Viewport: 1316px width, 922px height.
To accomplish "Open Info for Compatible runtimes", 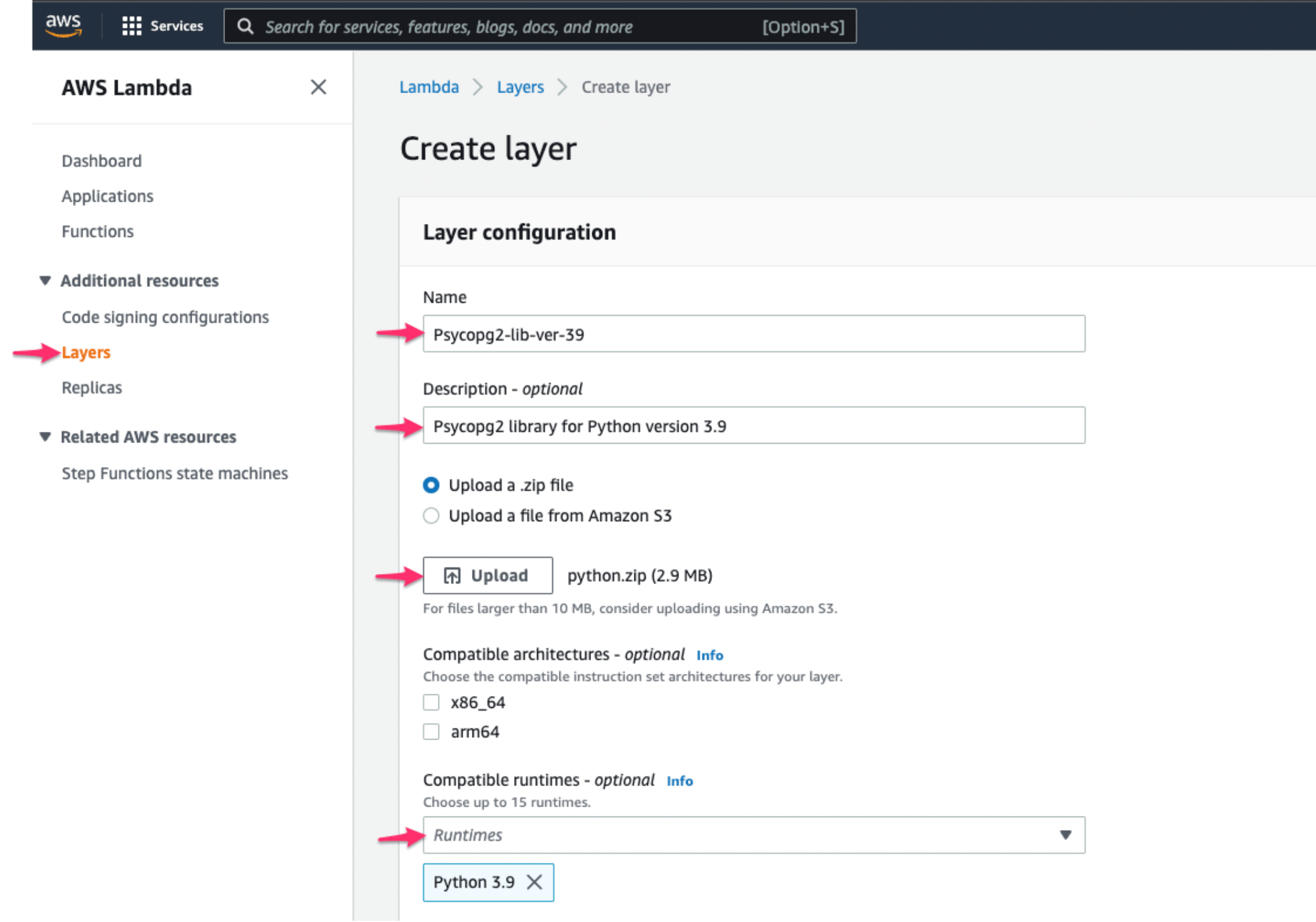I will coord(680,781).
